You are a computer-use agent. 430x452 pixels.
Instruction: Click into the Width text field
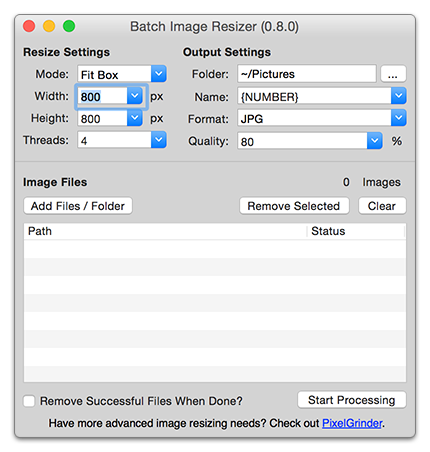click(103, 97)
